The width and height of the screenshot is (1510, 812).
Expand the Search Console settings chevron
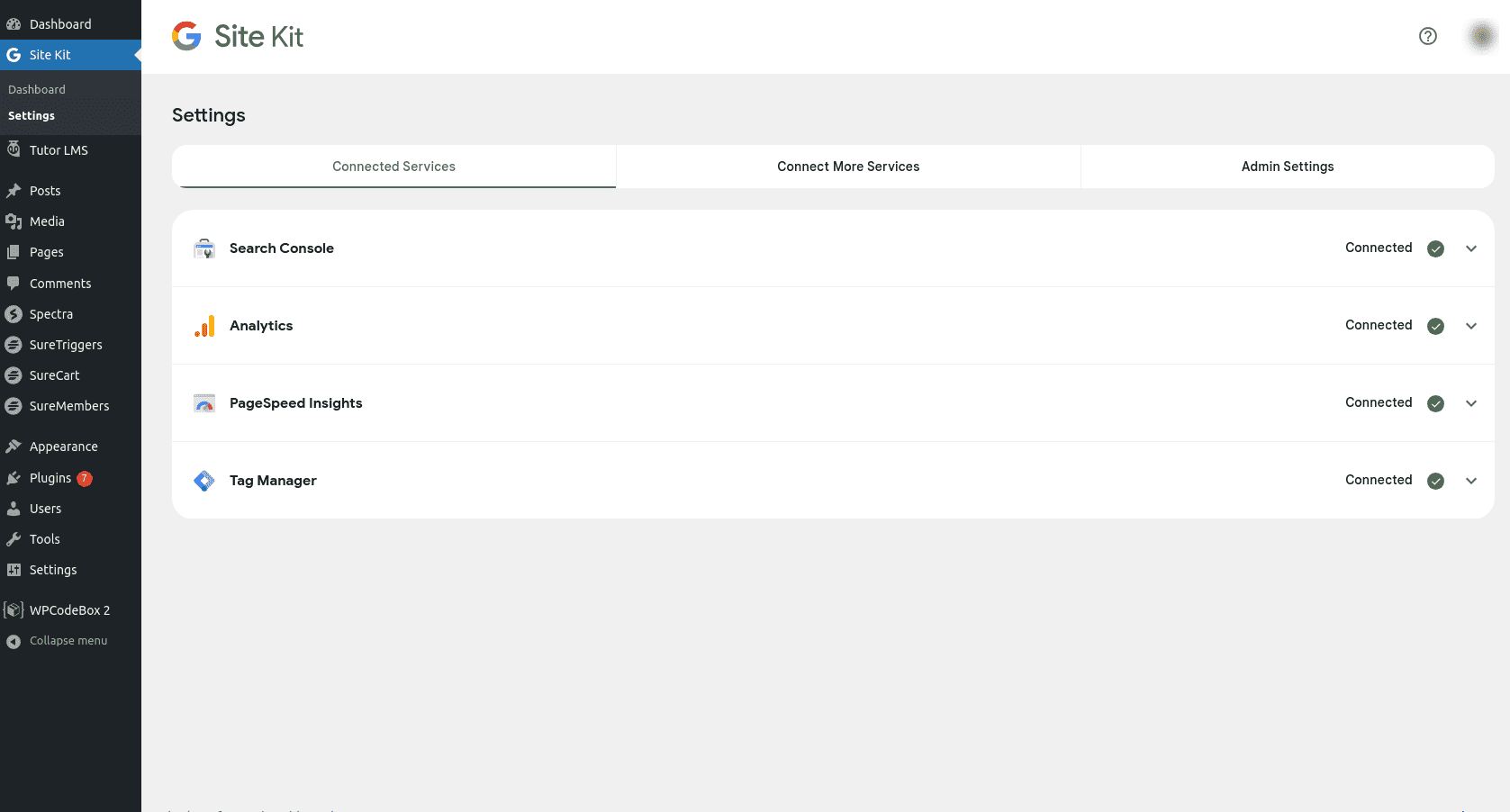tap(1471, 248)
